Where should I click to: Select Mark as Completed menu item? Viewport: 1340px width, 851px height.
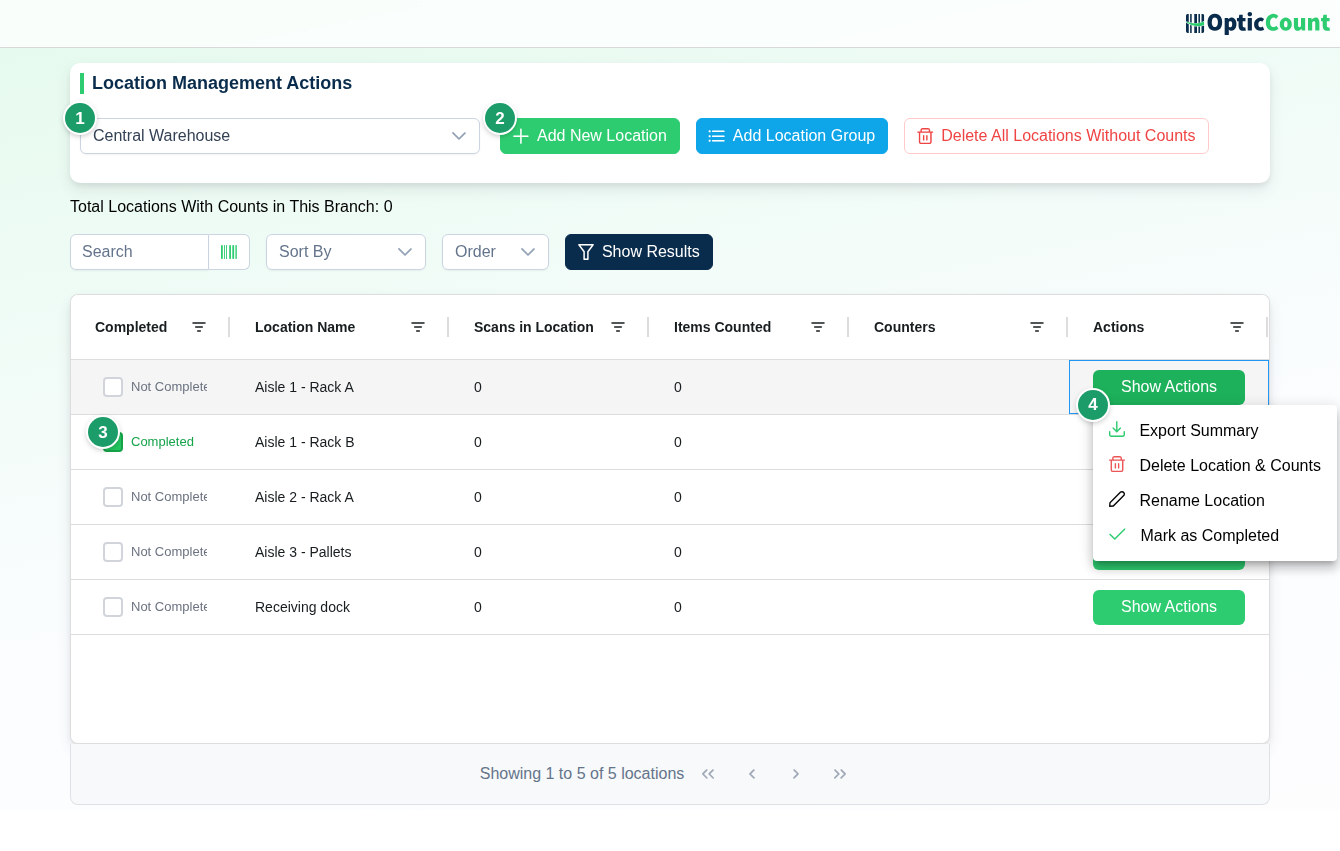pyautogui.click(x=1215, y=536)
